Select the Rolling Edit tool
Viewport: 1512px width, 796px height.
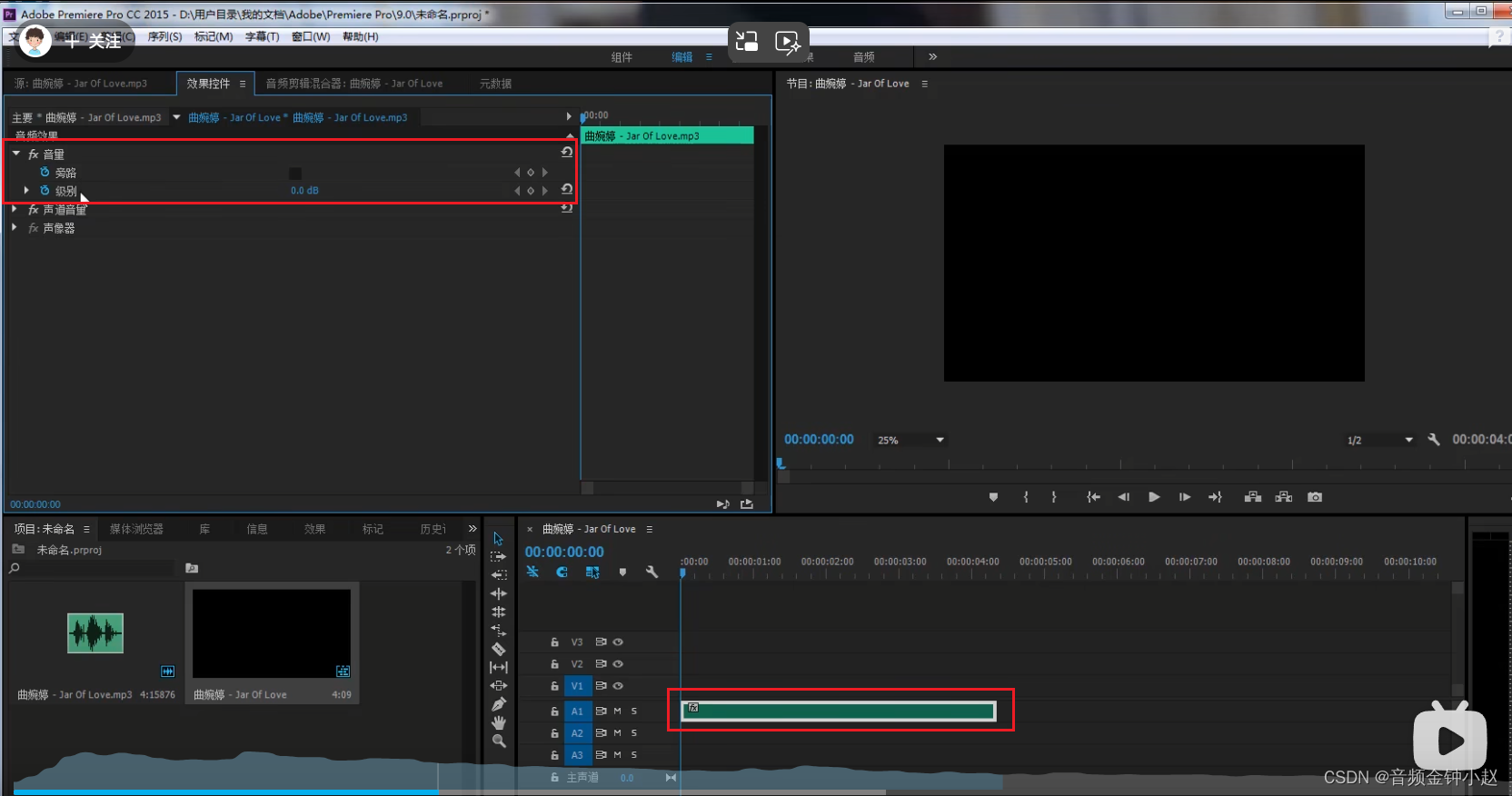point(498,612)
